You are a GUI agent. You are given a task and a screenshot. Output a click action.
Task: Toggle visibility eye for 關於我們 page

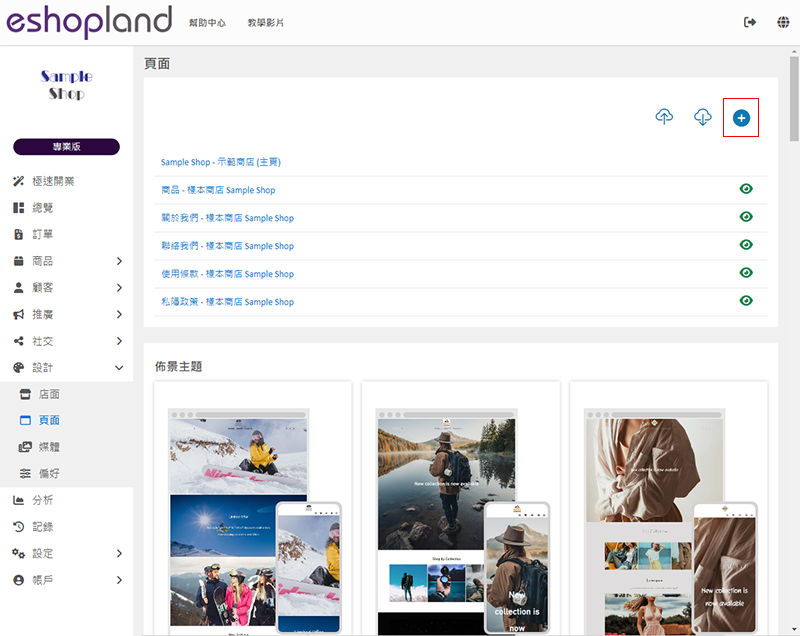pyautogui.click(x=746, y=217)
